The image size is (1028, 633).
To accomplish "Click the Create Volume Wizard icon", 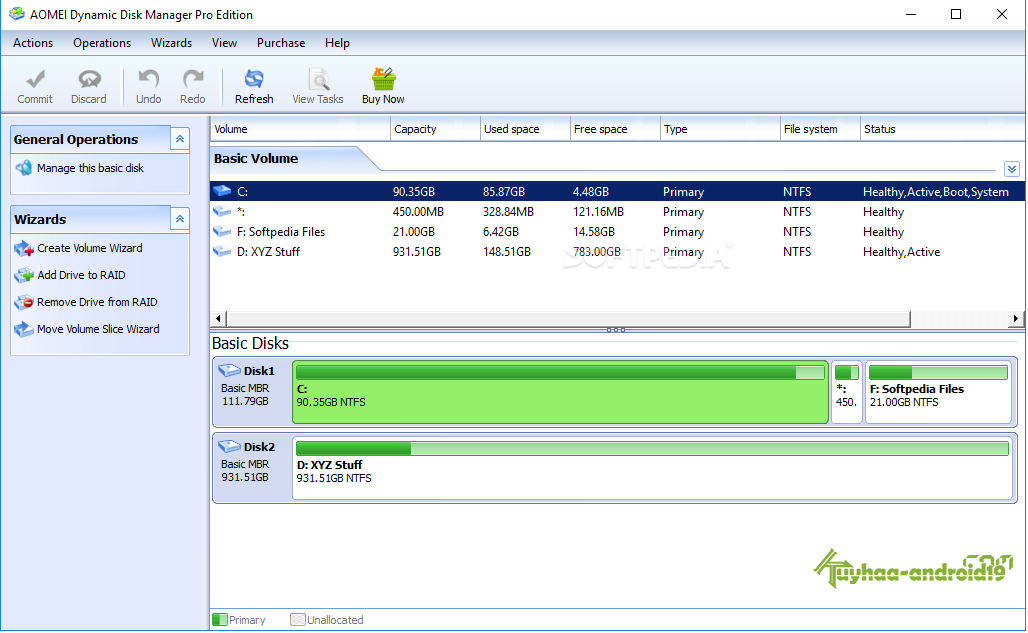I will [24, 248].
